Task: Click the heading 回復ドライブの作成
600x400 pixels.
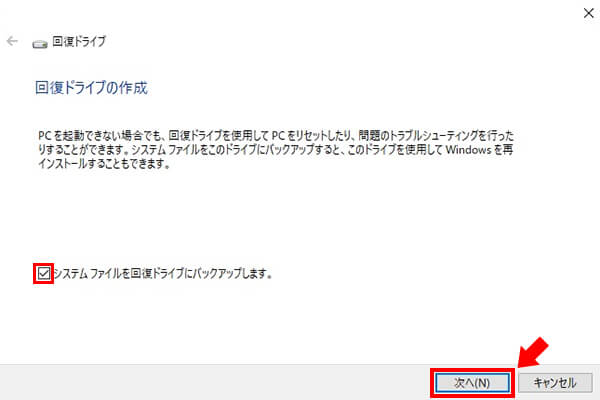Action: (91, 88)
